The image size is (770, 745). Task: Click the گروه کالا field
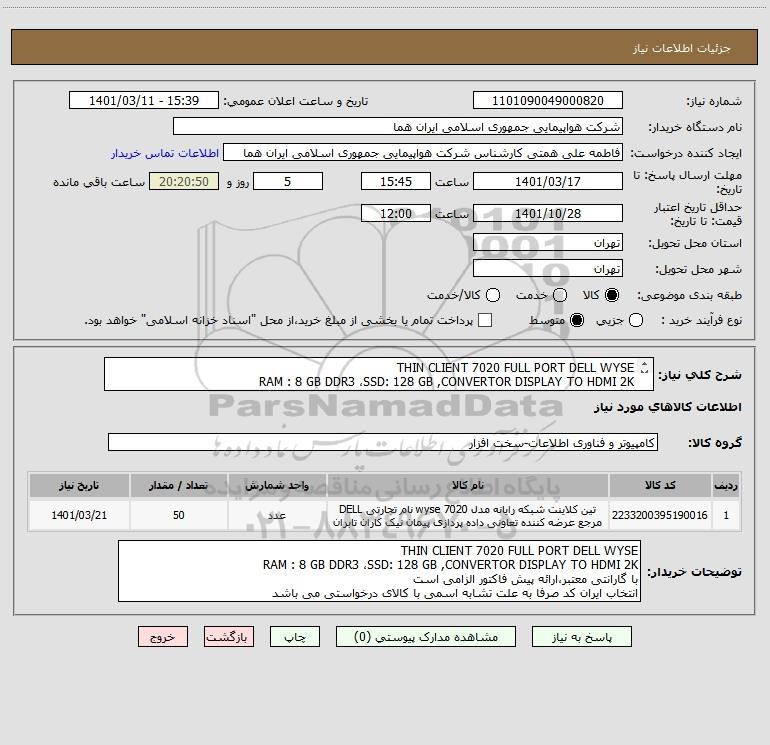pyautogui.click(x=383, y=442)
